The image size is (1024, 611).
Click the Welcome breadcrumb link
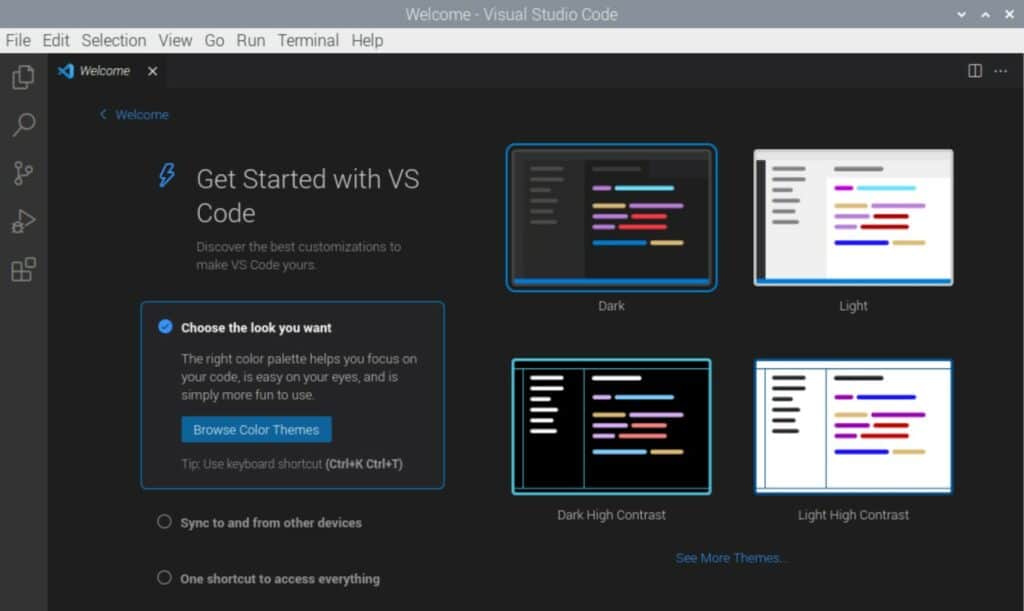point(142,115)
